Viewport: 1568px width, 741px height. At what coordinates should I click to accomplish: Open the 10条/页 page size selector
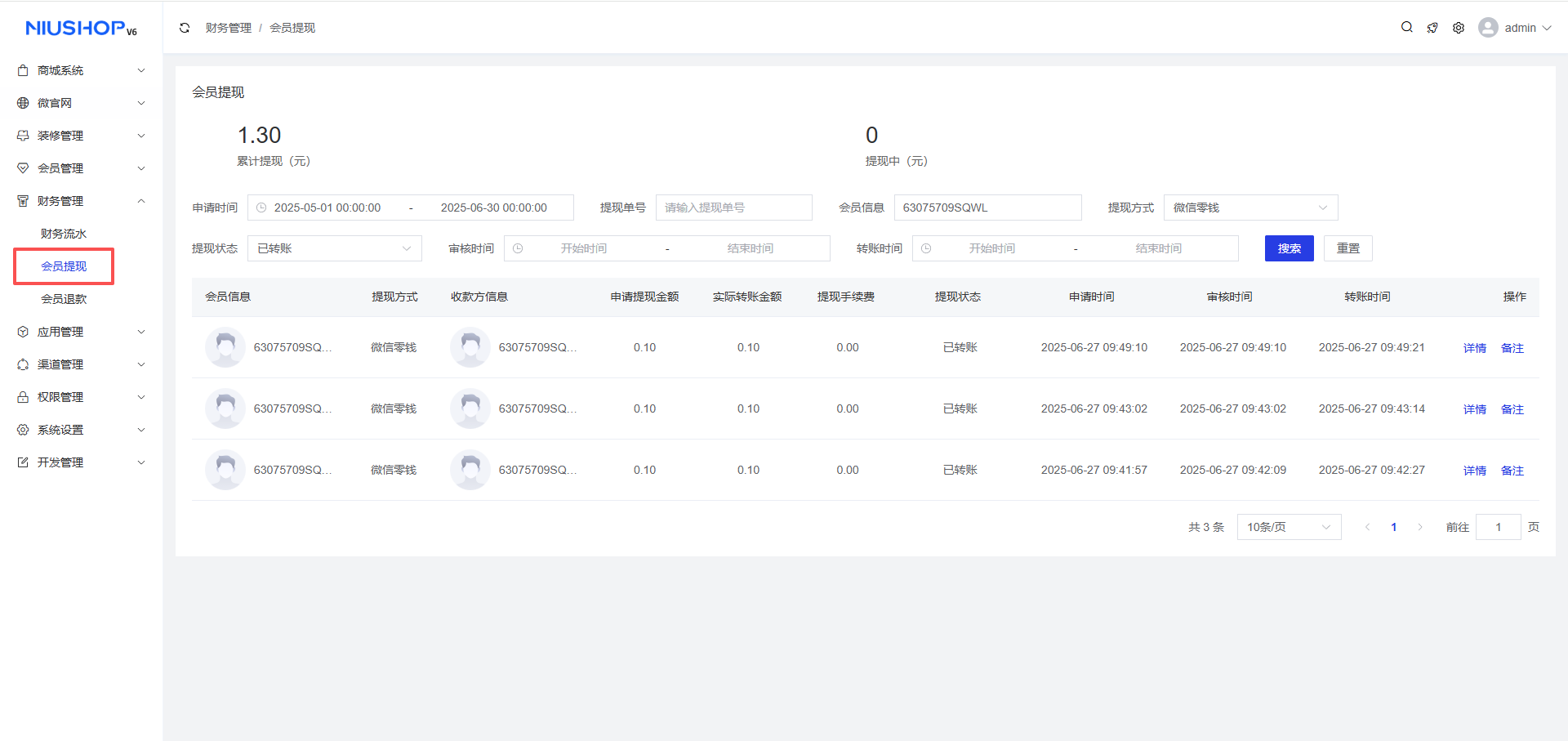point(1289,527)
